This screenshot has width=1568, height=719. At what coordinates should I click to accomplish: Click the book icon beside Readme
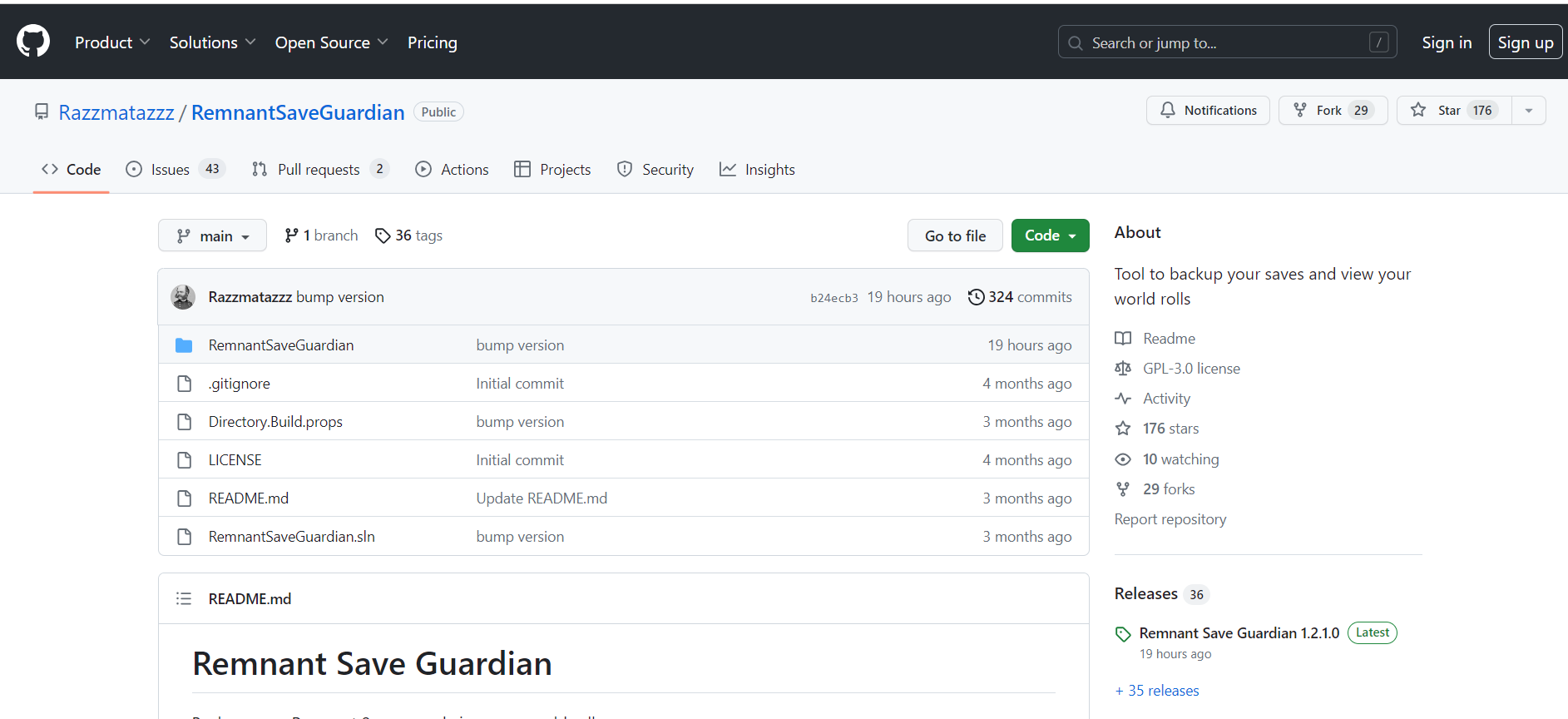pyautogui.click(x=1123, y=339)
